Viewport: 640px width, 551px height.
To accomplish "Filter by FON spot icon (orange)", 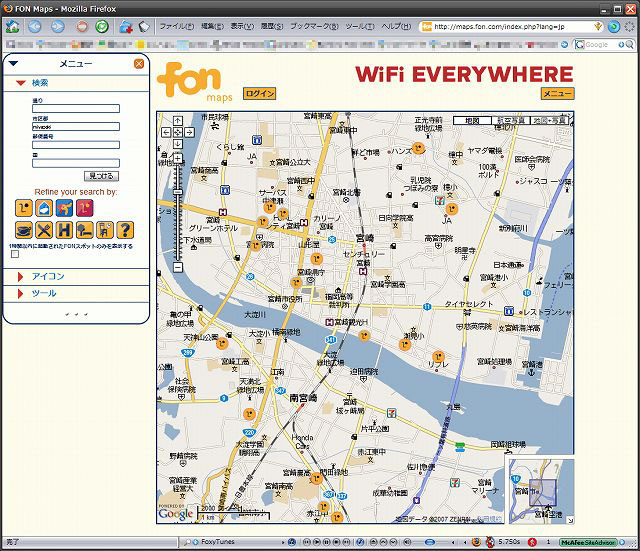I will (x=24, y=208).
